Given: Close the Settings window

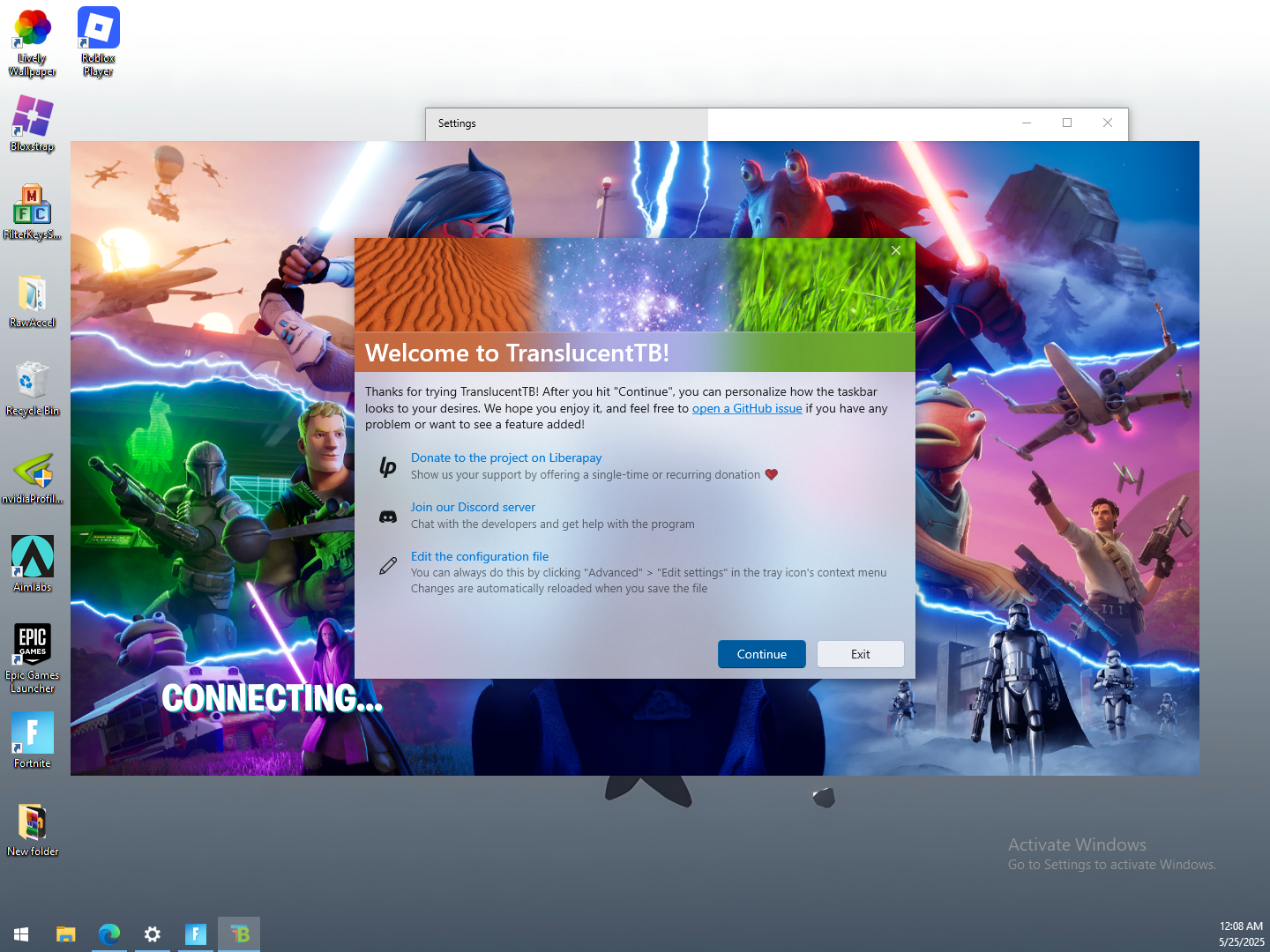Looking at the screenshot, I should [1108, 123].
